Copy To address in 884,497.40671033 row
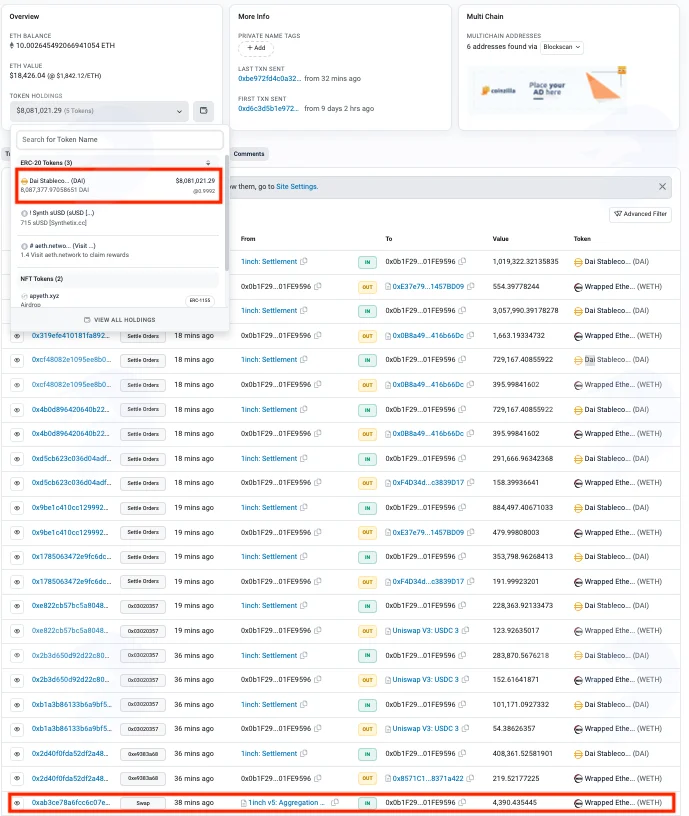 click(x=462, y=507)
